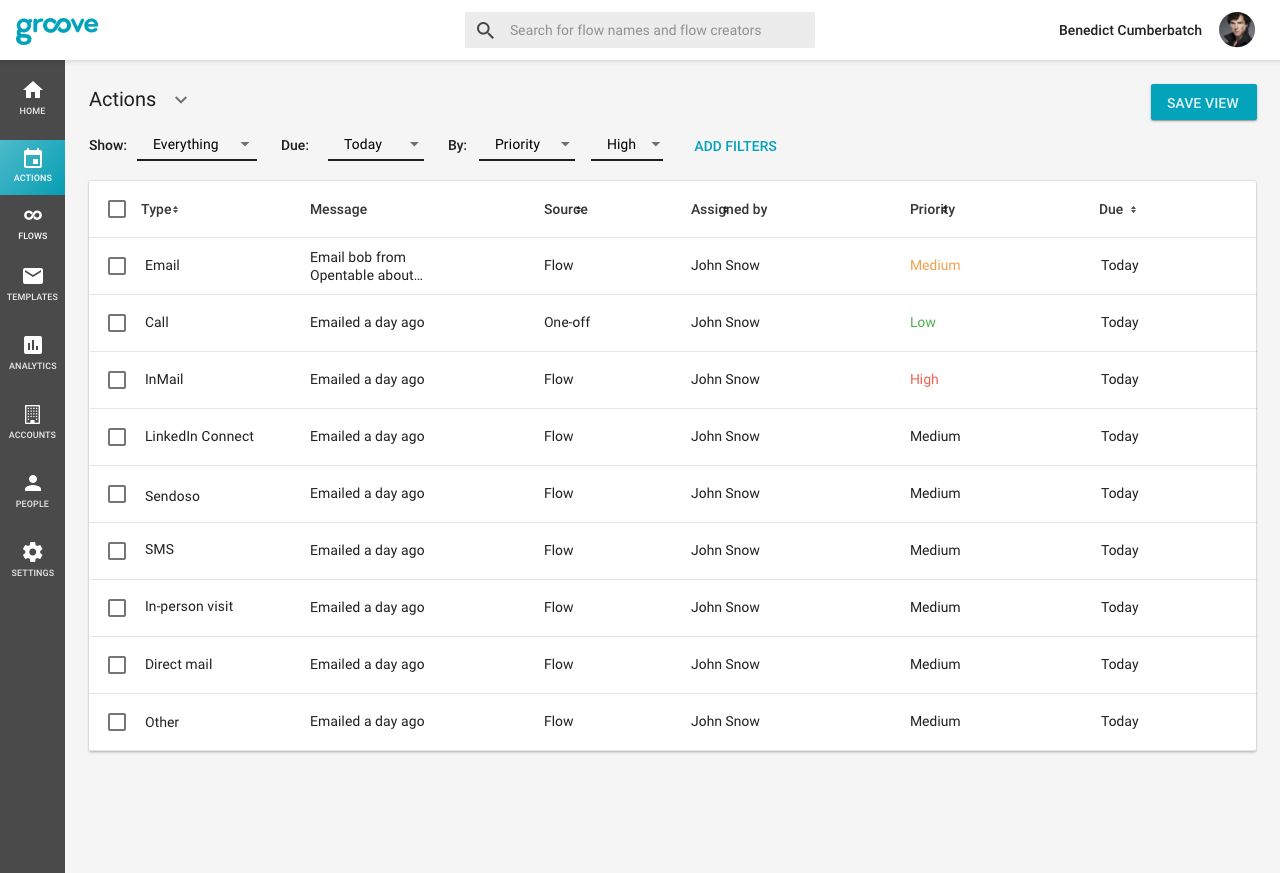Go to Analytics chart icon
The width and height of the screenshot is (1280, 873).
pyautogui.click(x=33, y=345)
